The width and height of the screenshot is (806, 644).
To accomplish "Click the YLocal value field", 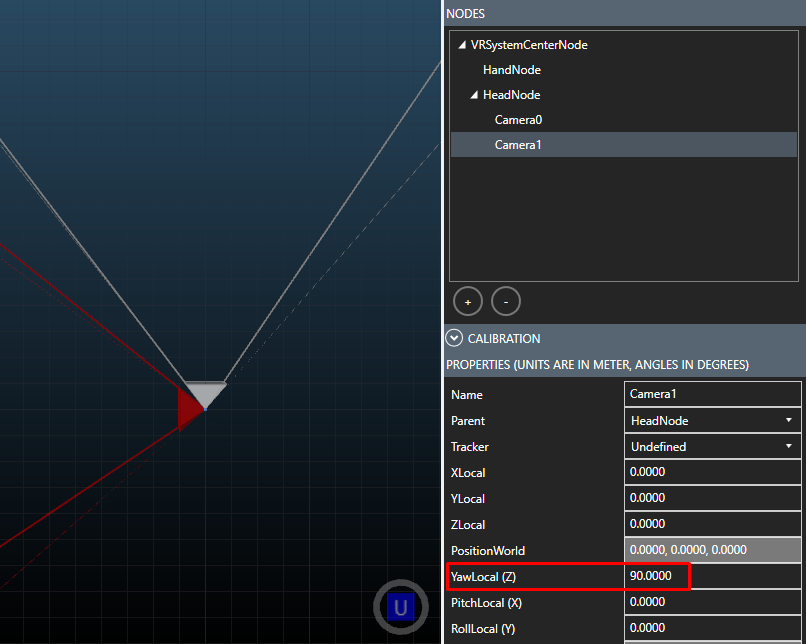I will [712, 498].
